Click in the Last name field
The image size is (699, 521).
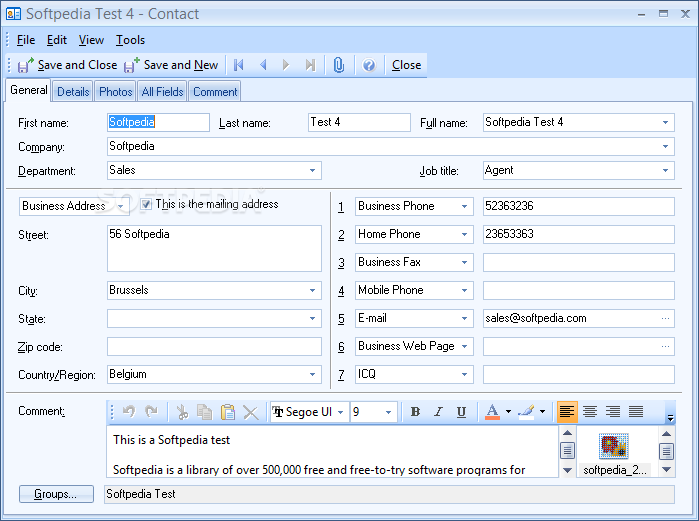[x=359, y=123]
